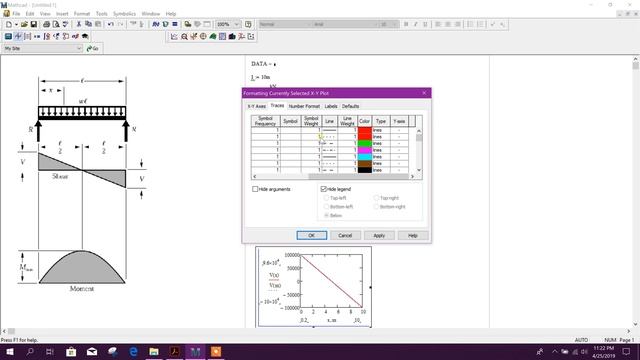Click Cancel in the plot formatting dialog
This screenshot has height=360, width=640.
point(345,236)
